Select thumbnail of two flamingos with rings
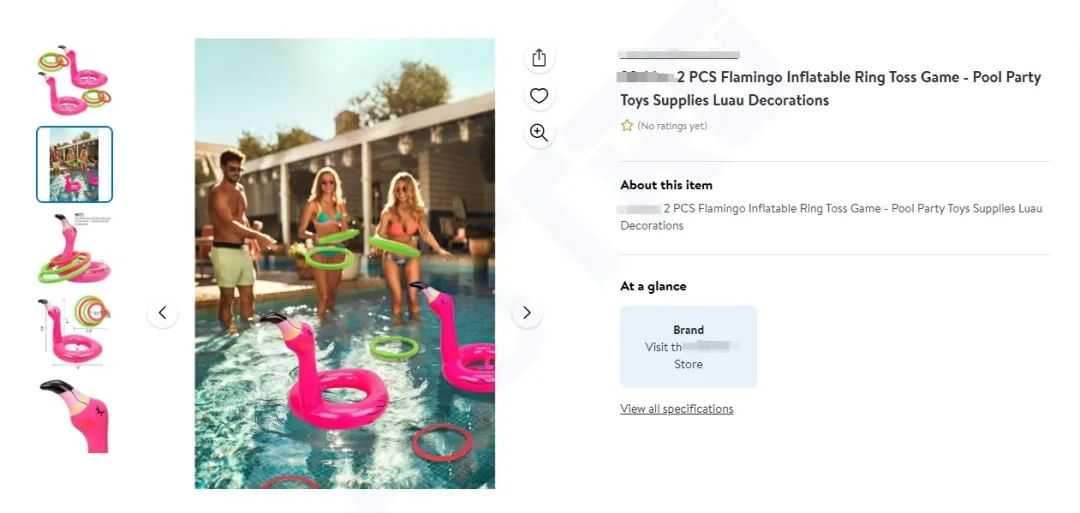This screenshot has width=1080, height=513. [74, 80]
